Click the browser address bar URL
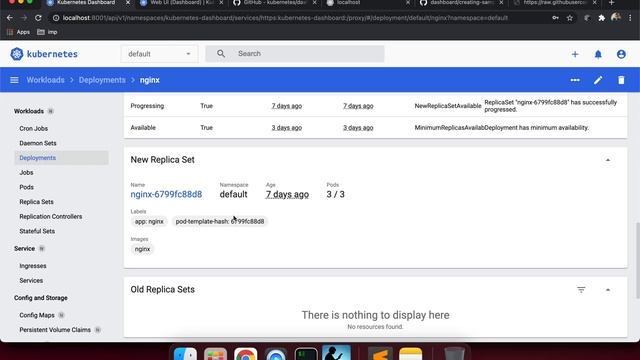 click(285, 18)
